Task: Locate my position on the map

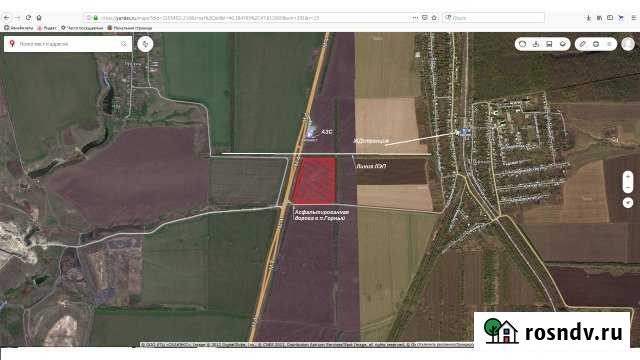Action: point(628,202)
